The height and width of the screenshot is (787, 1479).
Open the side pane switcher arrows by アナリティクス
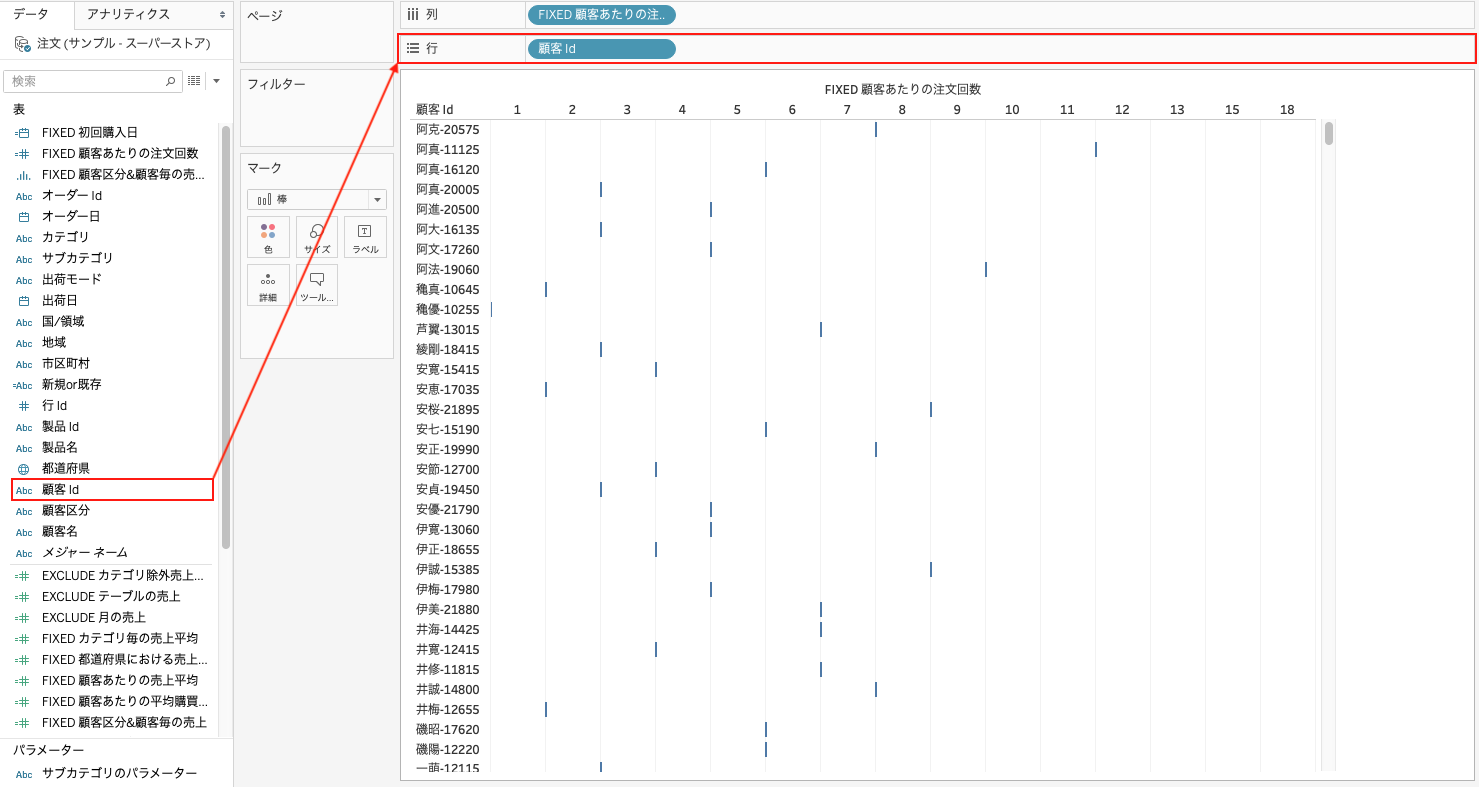(222, 15)
